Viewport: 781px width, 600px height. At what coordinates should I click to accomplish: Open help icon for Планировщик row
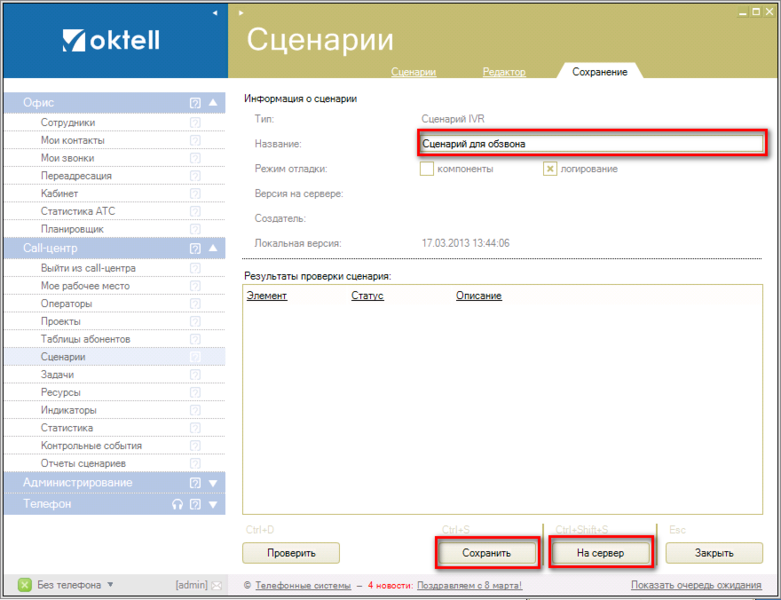(x=195, y=229)
